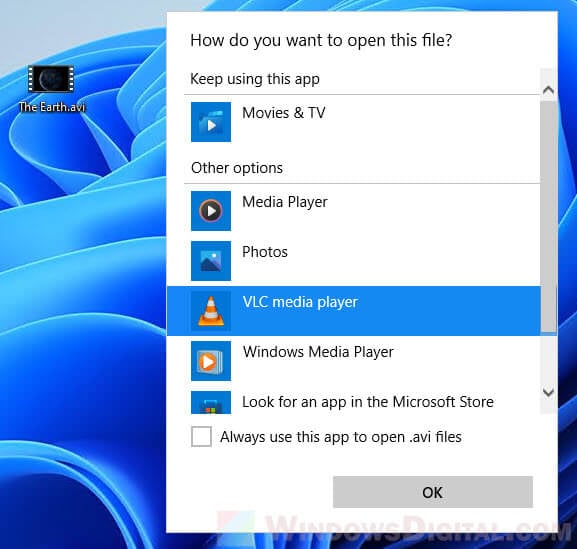Select "VLC media player" text label
The height and width of the screenshot is (549, 577).
[x=300, y=302]
